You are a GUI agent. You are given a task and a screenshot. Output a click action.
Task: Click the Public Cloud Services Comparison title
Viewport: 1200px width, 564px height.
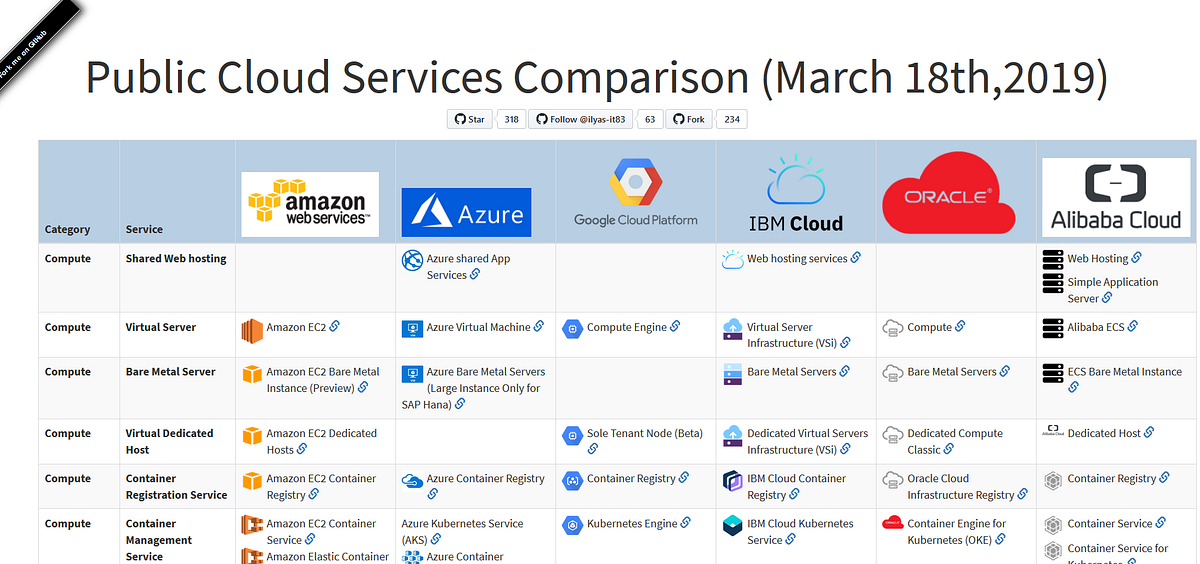[597, 77]
